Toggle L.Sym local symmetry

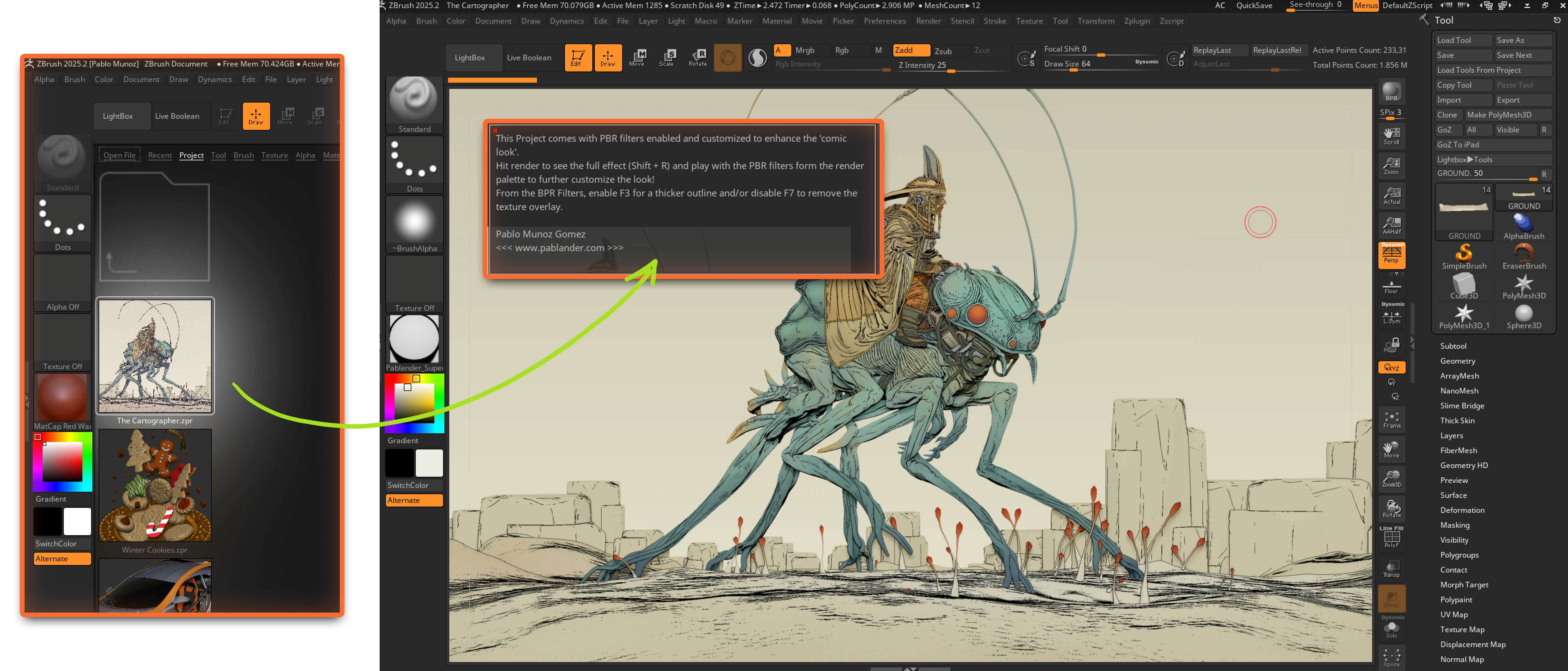(x=1391, y=314)
